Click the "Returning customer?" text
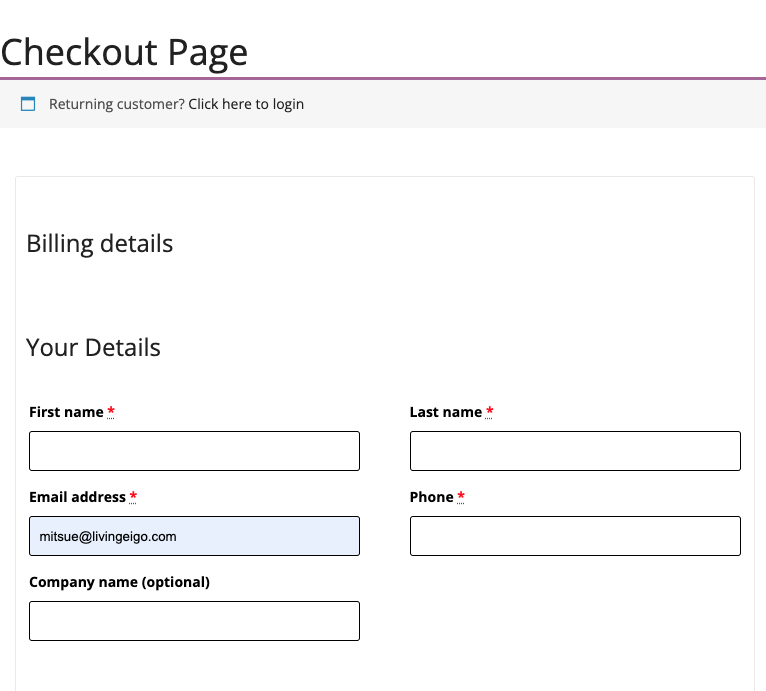 [117, 104]
